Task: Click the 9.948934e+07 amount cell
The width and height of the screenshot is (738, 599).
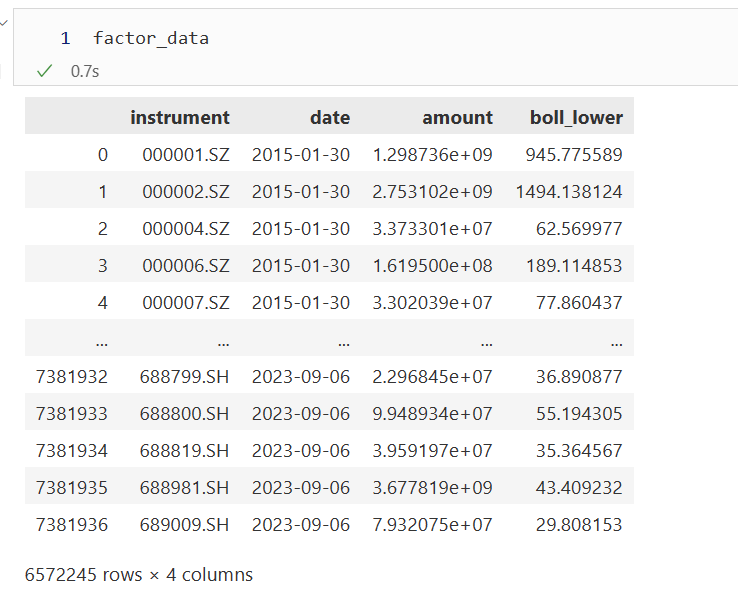Action: coord(432,413)
